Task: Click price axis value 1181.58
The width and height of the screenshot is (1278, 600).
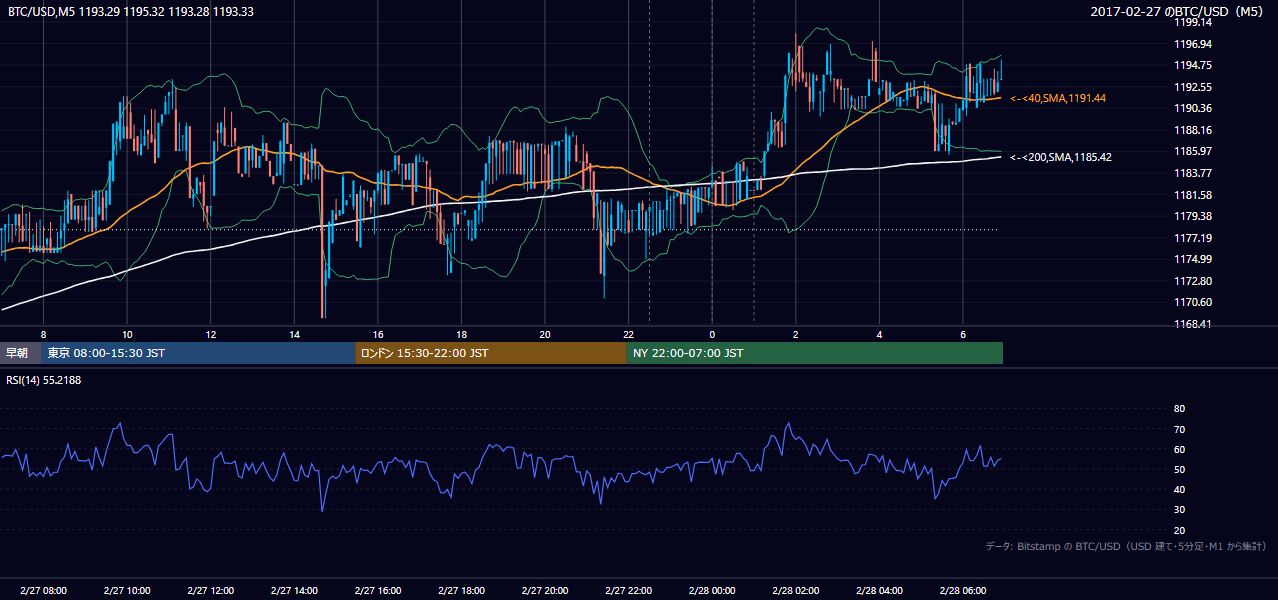Action: tap(1192, 195)
